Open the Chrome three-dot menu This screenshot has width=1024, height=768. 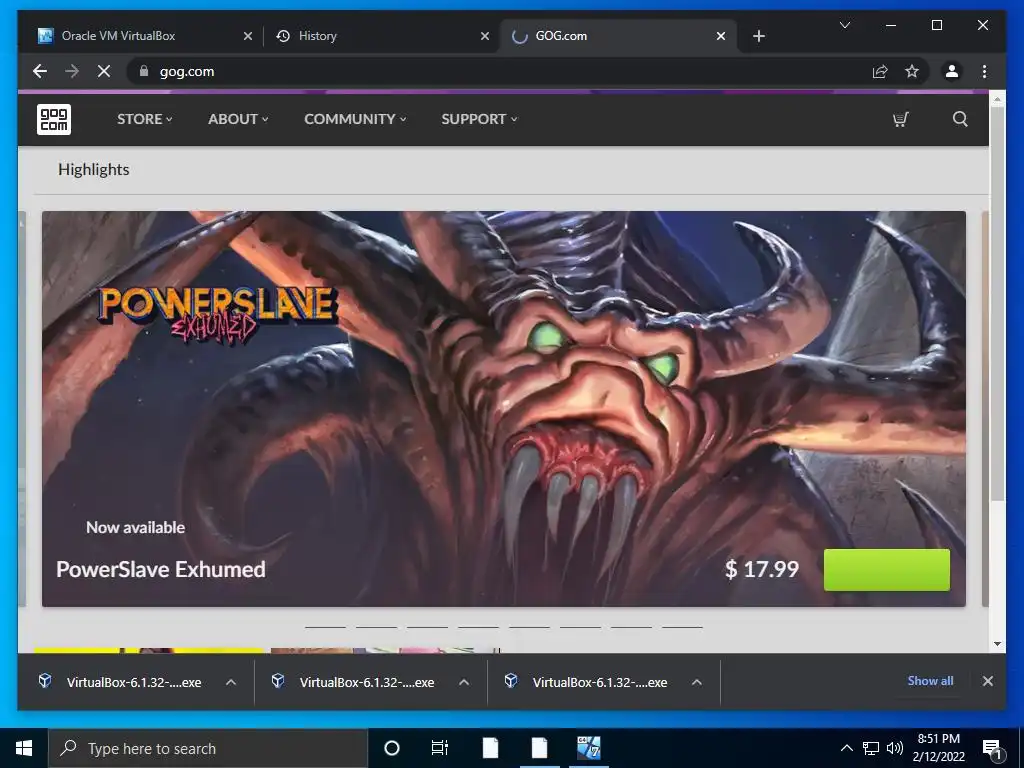pyautogui.click(x=984, y=71)
